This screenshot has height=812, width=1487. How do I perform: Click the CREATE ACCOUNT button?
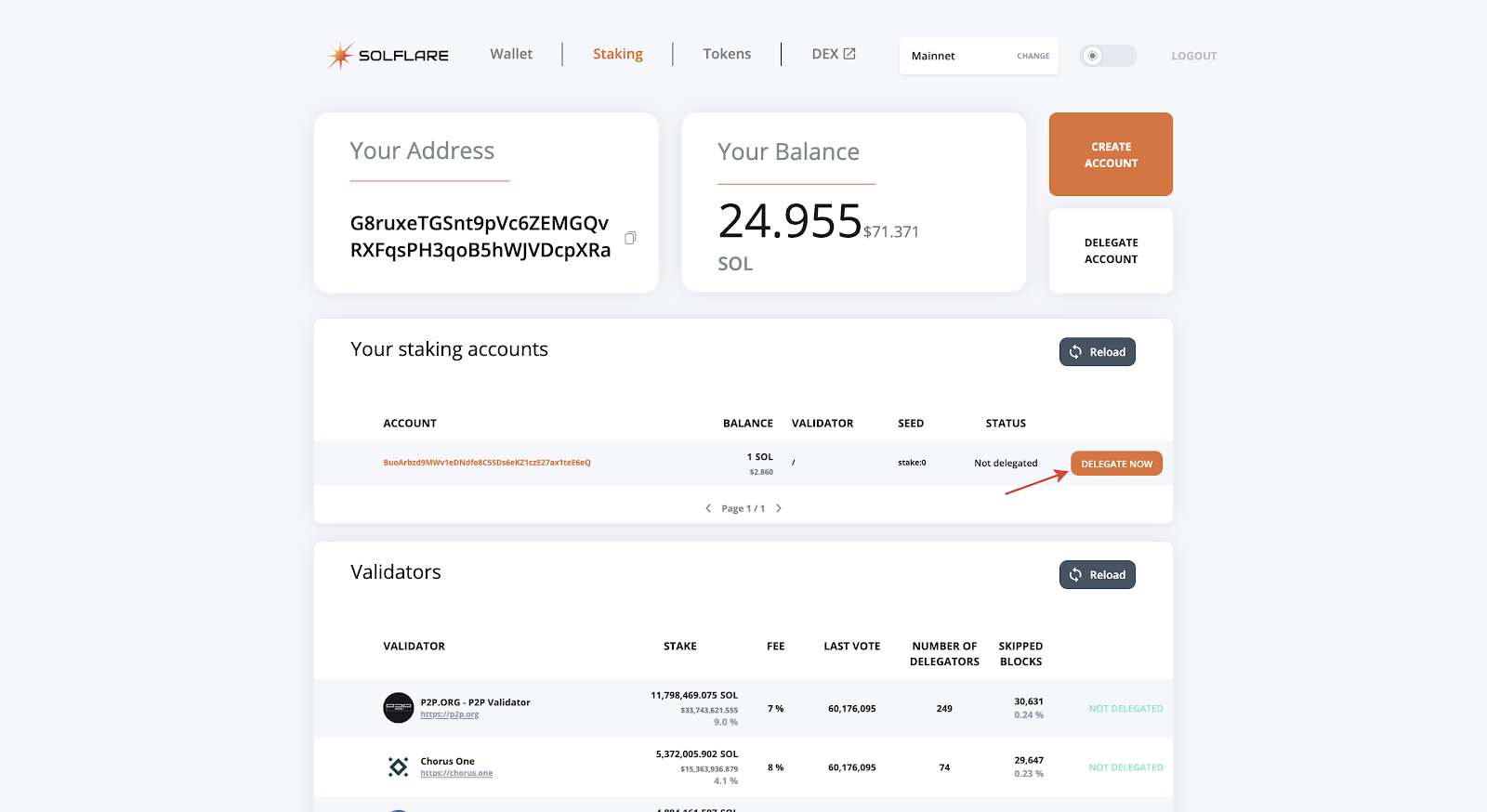coord(1111,154)
